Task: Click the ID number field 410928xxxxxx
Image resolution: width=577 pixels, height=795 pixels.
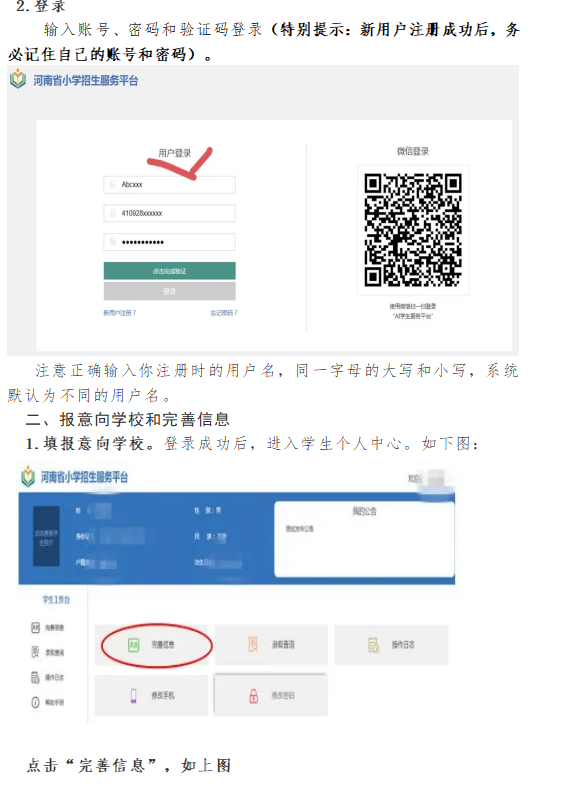Action: (169, 213)
